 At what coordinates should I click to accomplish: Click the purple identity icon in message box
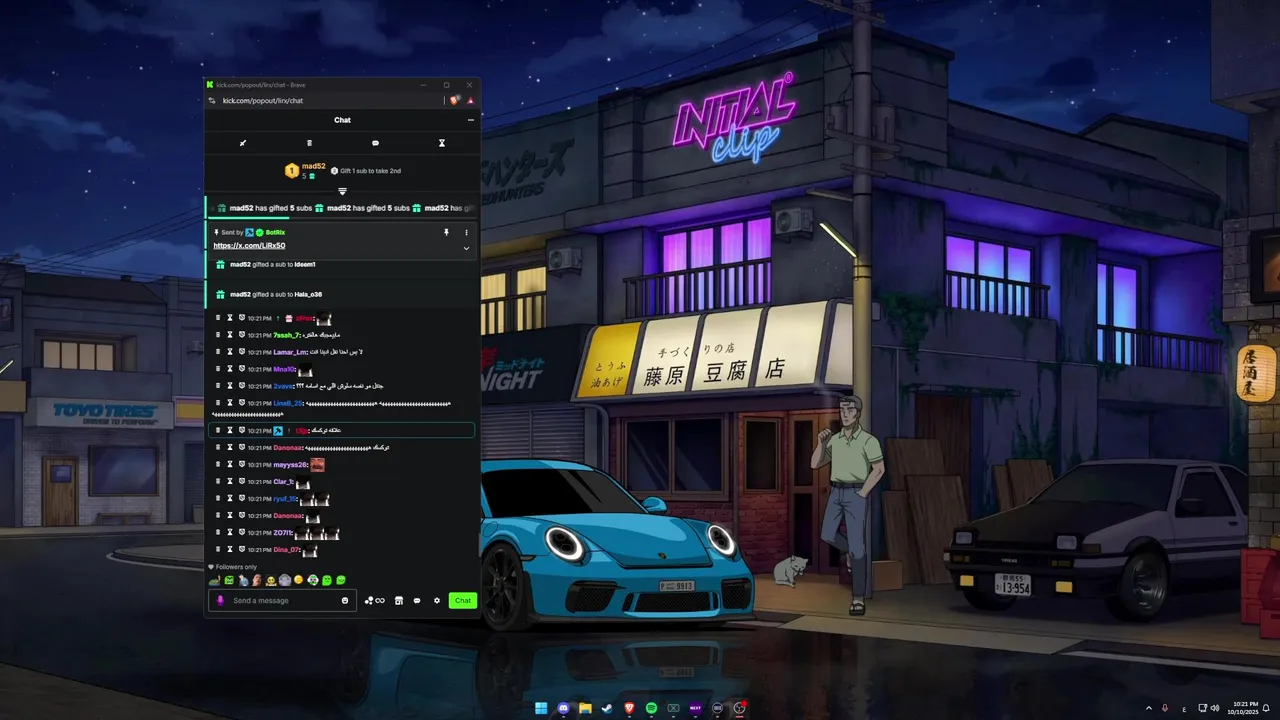tap(220, 601)
